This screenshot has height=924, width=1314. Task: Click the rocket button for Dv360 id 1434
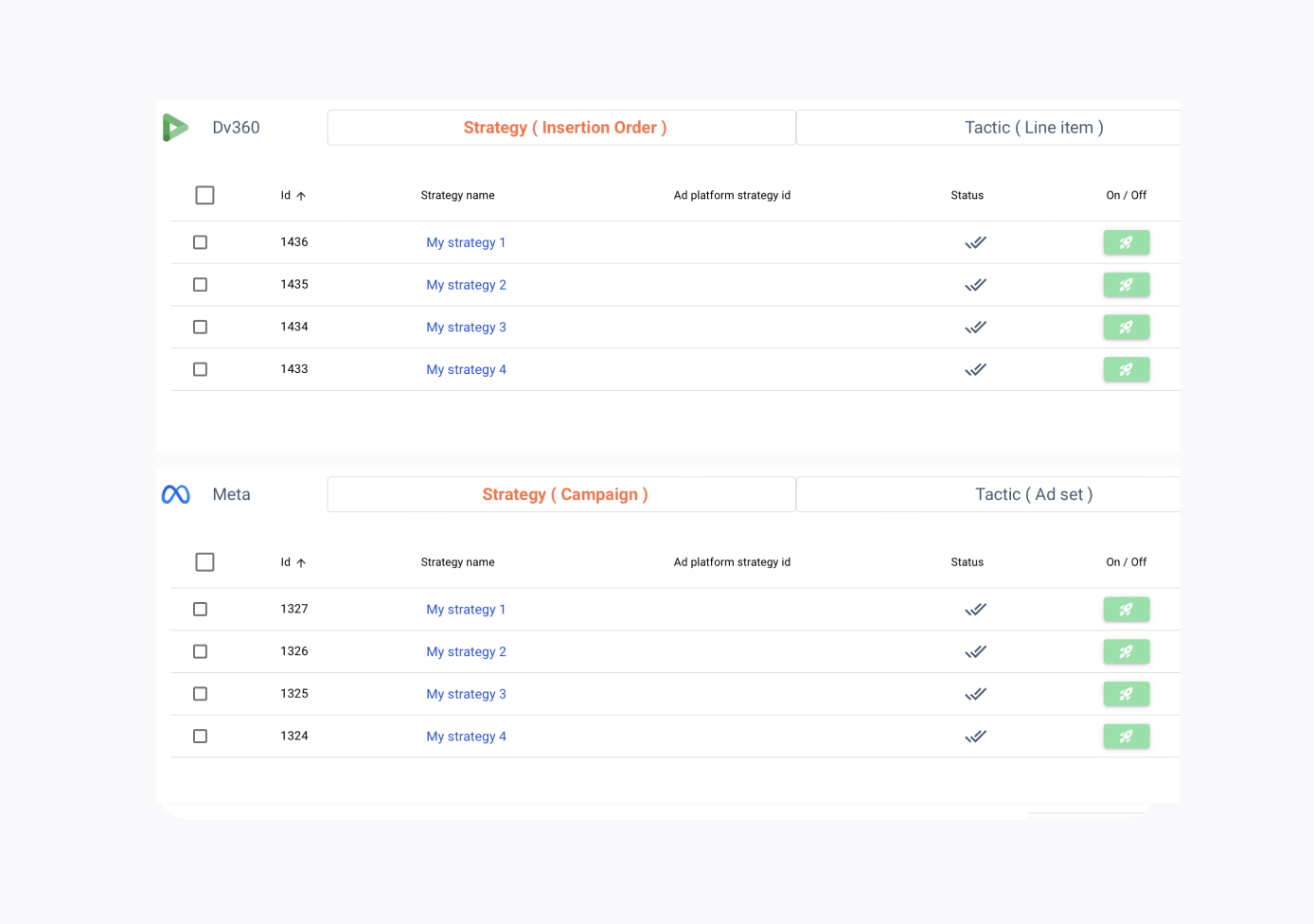coord(1126,328)
